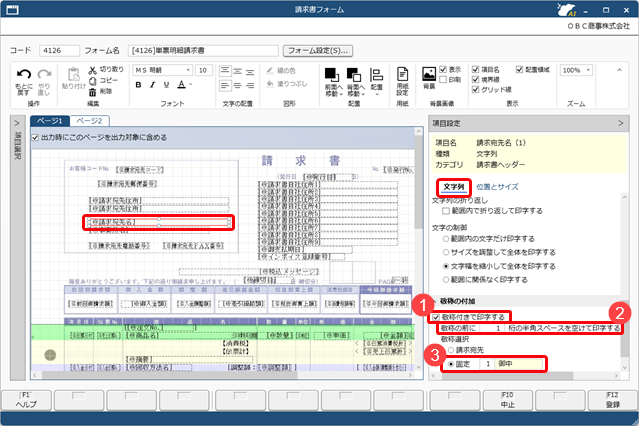Toggle bold font formatting
Image resolution: width=639 pixels, height=426 pixels.
(138, 85)
